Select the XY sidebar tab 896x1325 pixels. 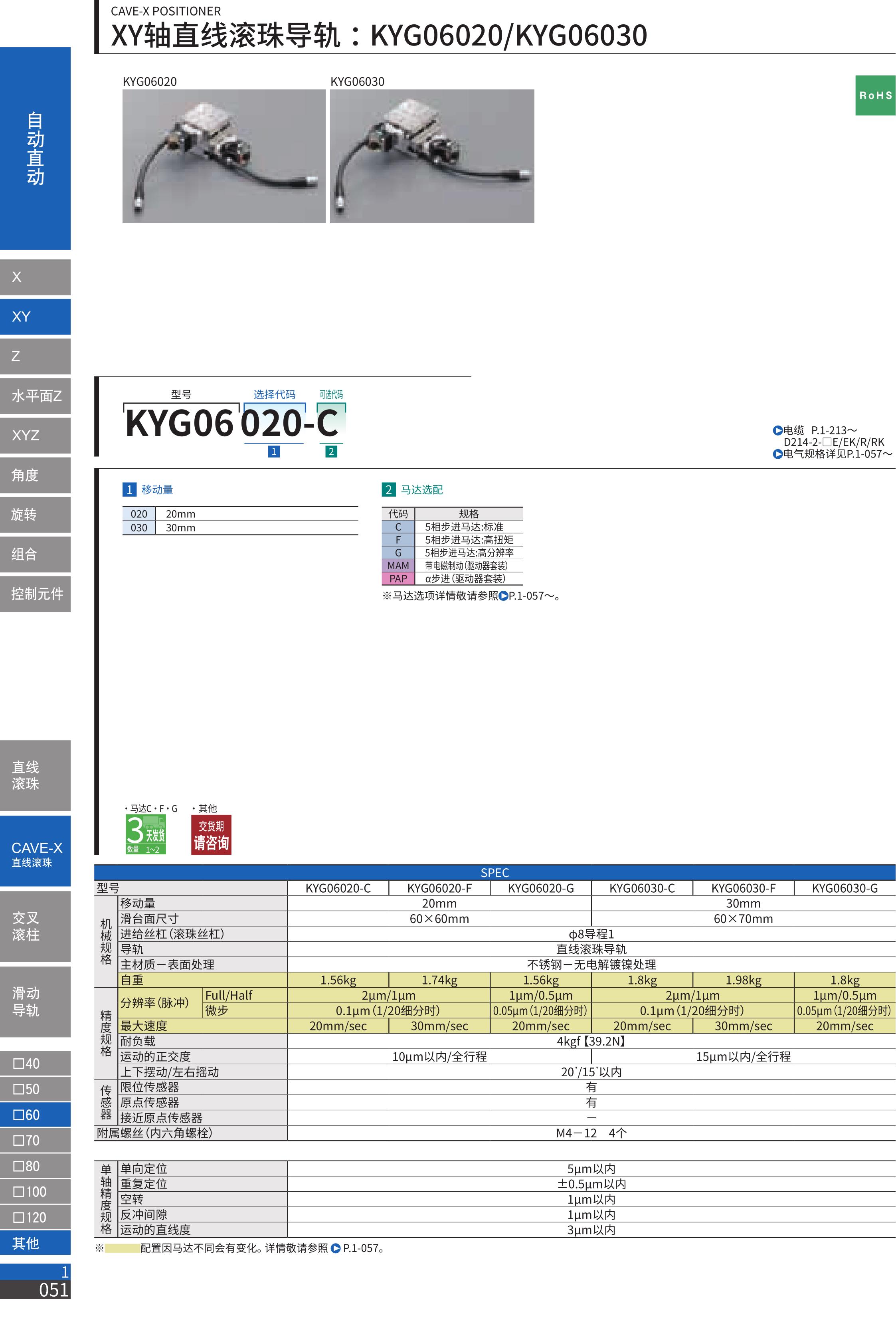point(36,317)
